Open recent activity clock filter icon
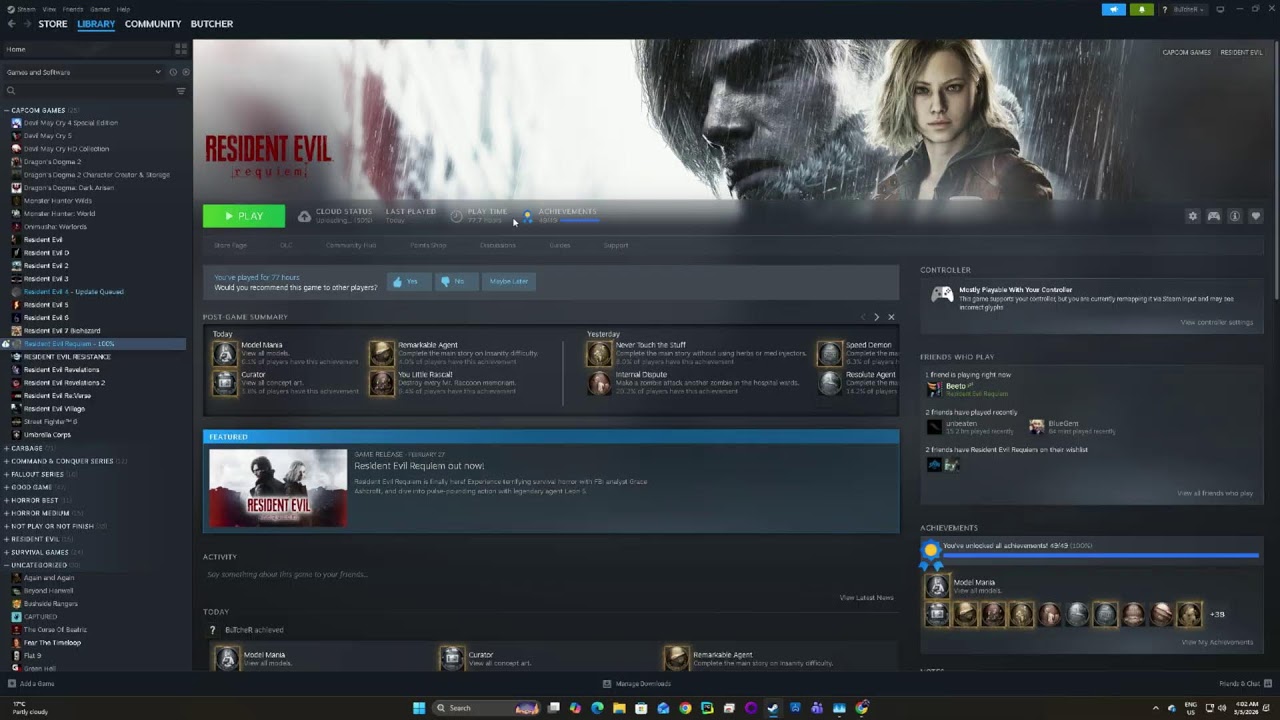 [172, 72]
